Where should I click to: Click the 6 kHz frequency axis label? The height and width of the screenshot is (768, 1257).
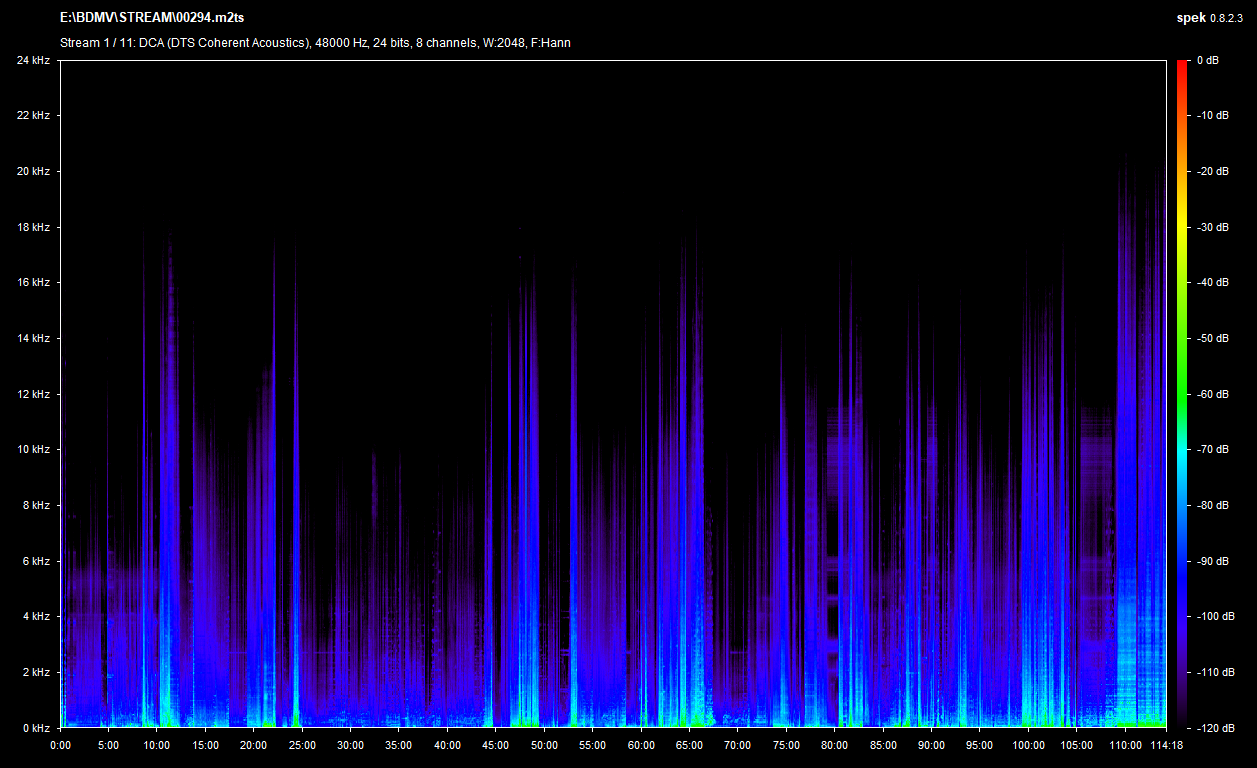[x=36, y=561]
